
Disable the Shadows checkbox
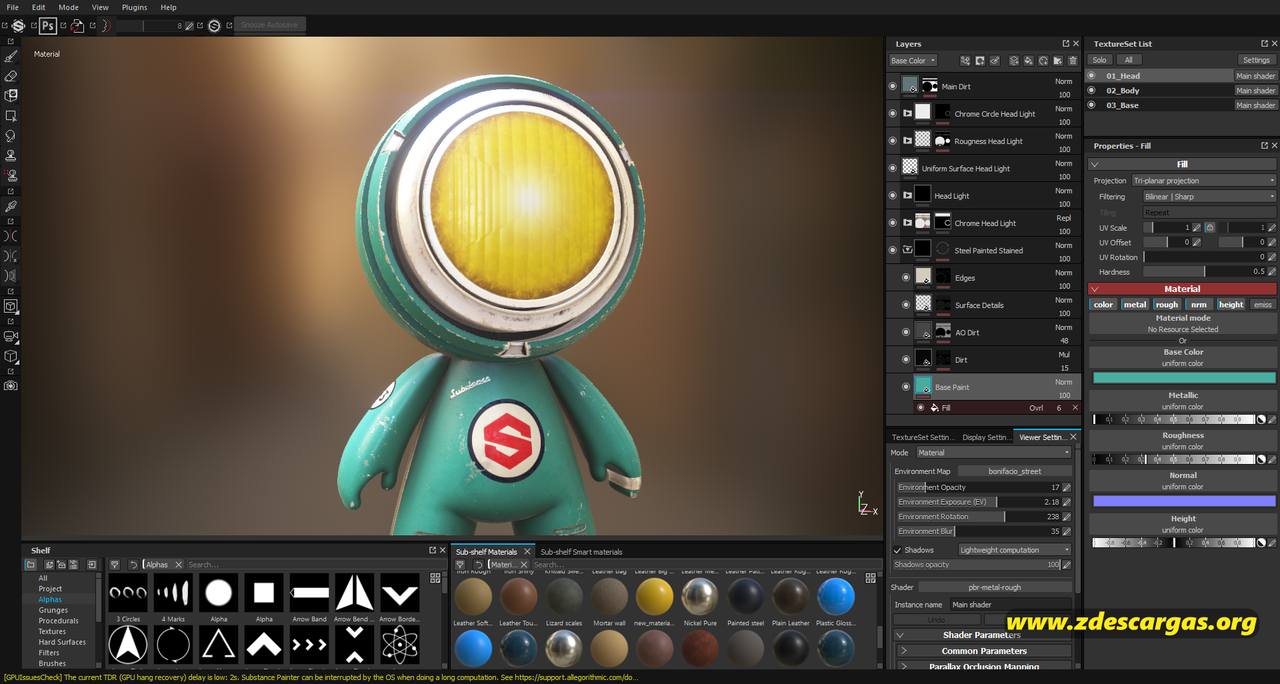897,550
